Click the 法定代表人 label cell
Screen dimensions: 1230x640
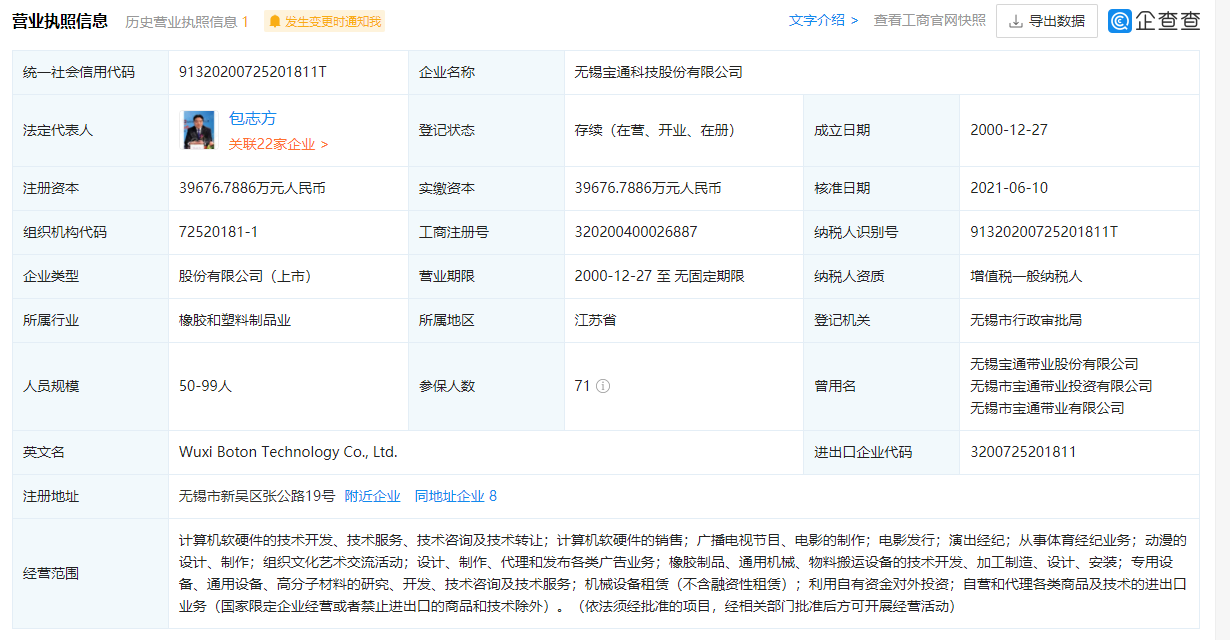pos(91,130)
